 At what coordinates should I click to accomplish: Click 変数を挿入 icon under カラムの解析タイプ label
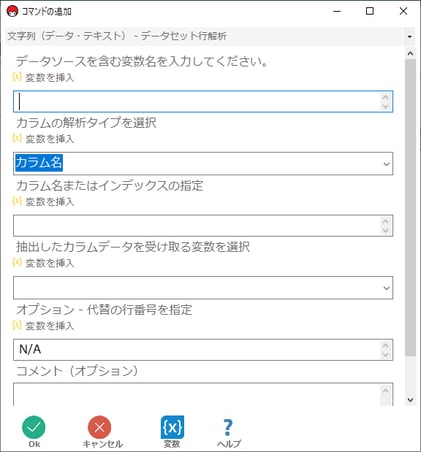pos(17,138)
